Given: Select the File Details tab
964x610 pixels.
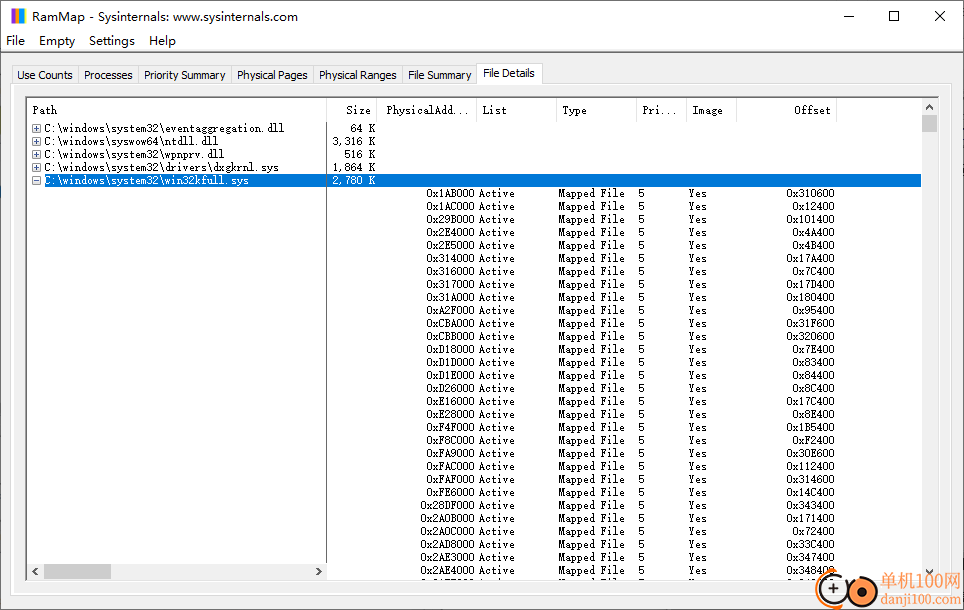Looking at the screenshot, I should point(508,73).
